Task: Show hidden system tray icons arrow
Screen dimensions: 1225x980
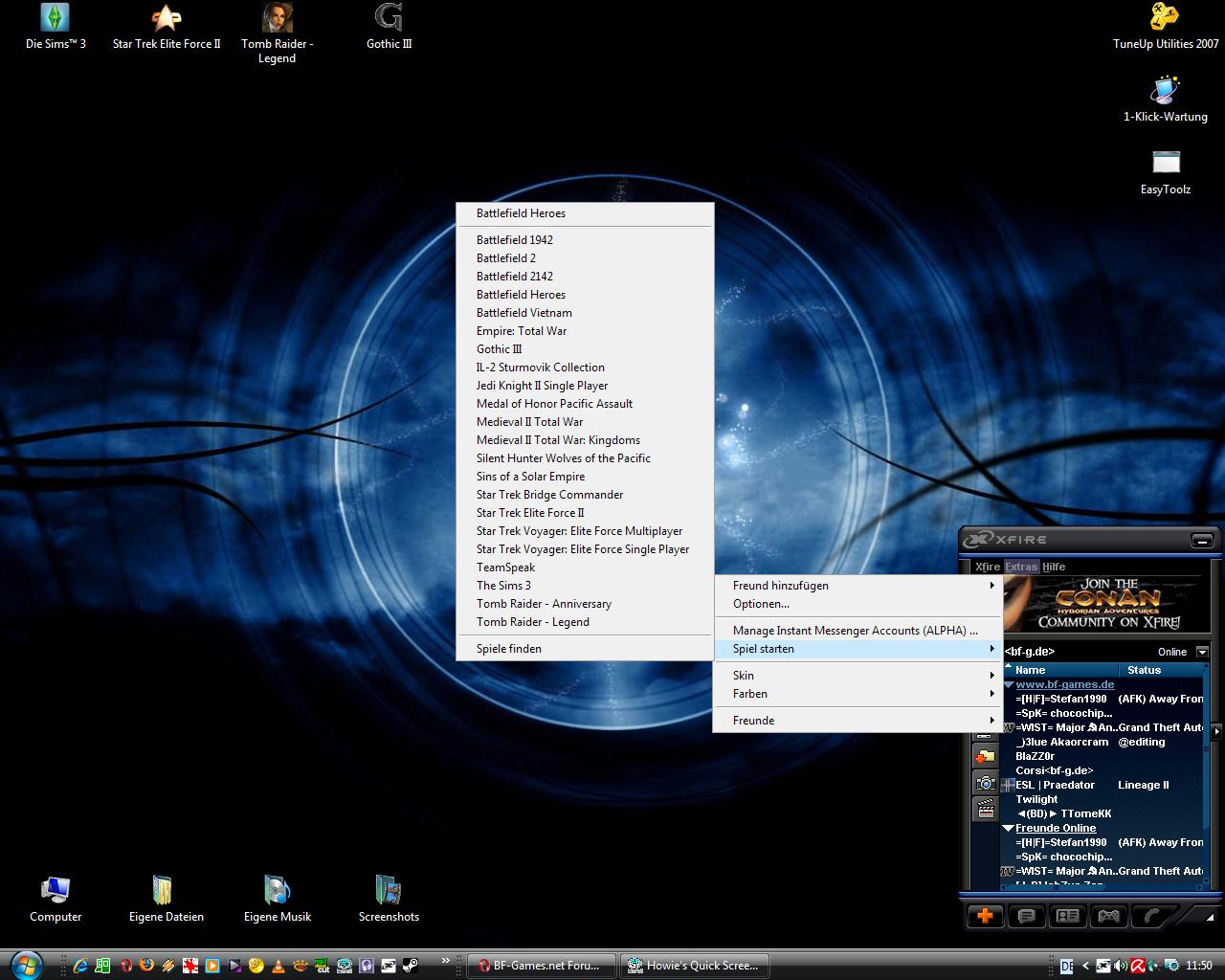Action: click(x=1086, y=966)
